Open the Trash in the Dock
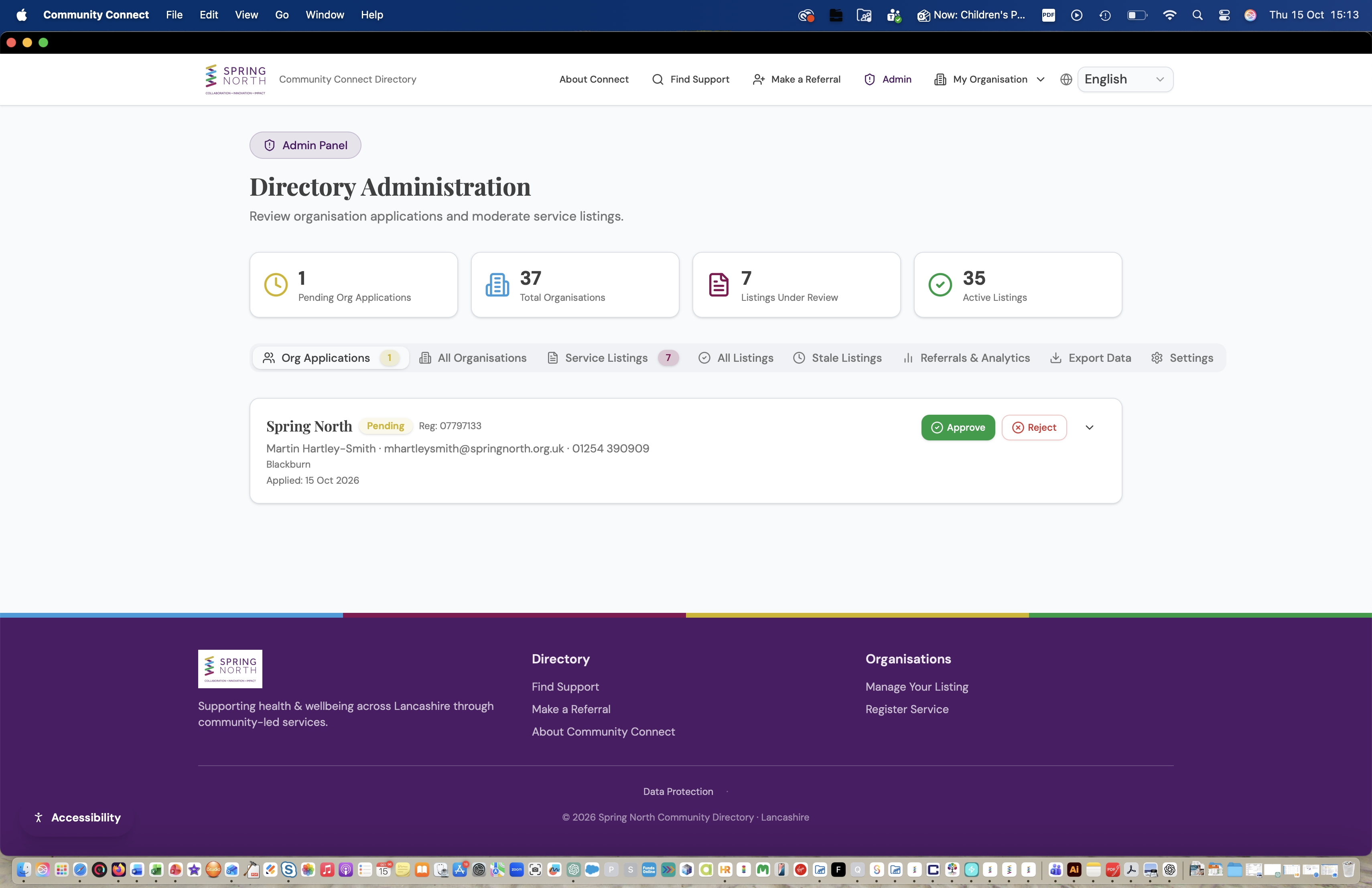1372x888 pixels. coord(1348,870)
